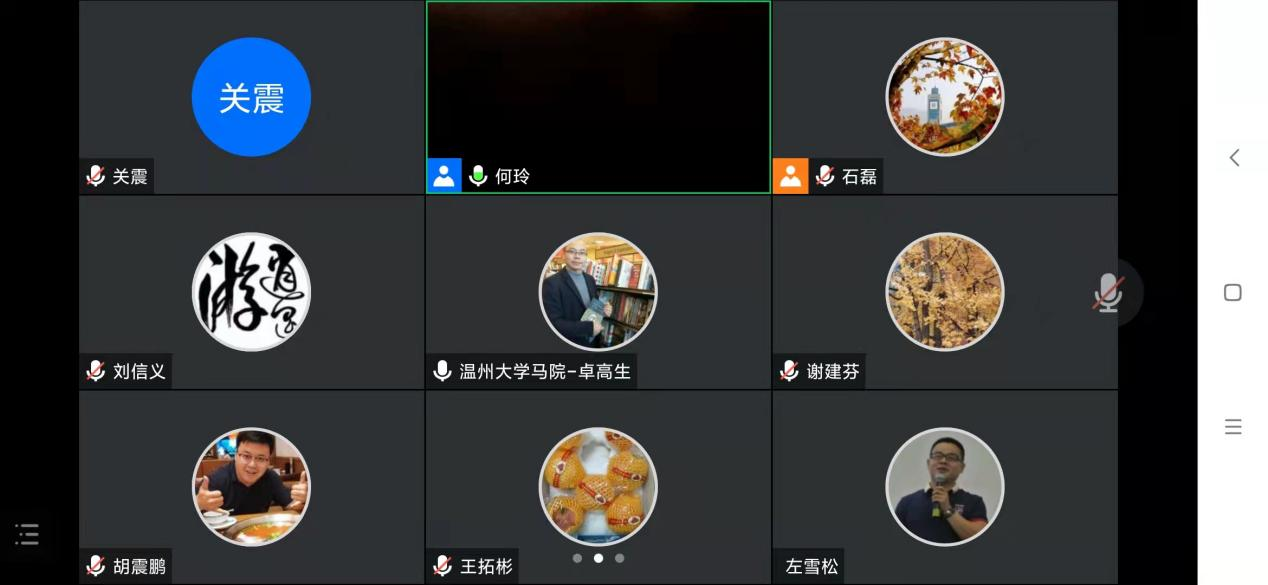The image size is (1268, 585).
Task: Select 左雪松's participant tile avatar
Action: (x=944, y=487)
